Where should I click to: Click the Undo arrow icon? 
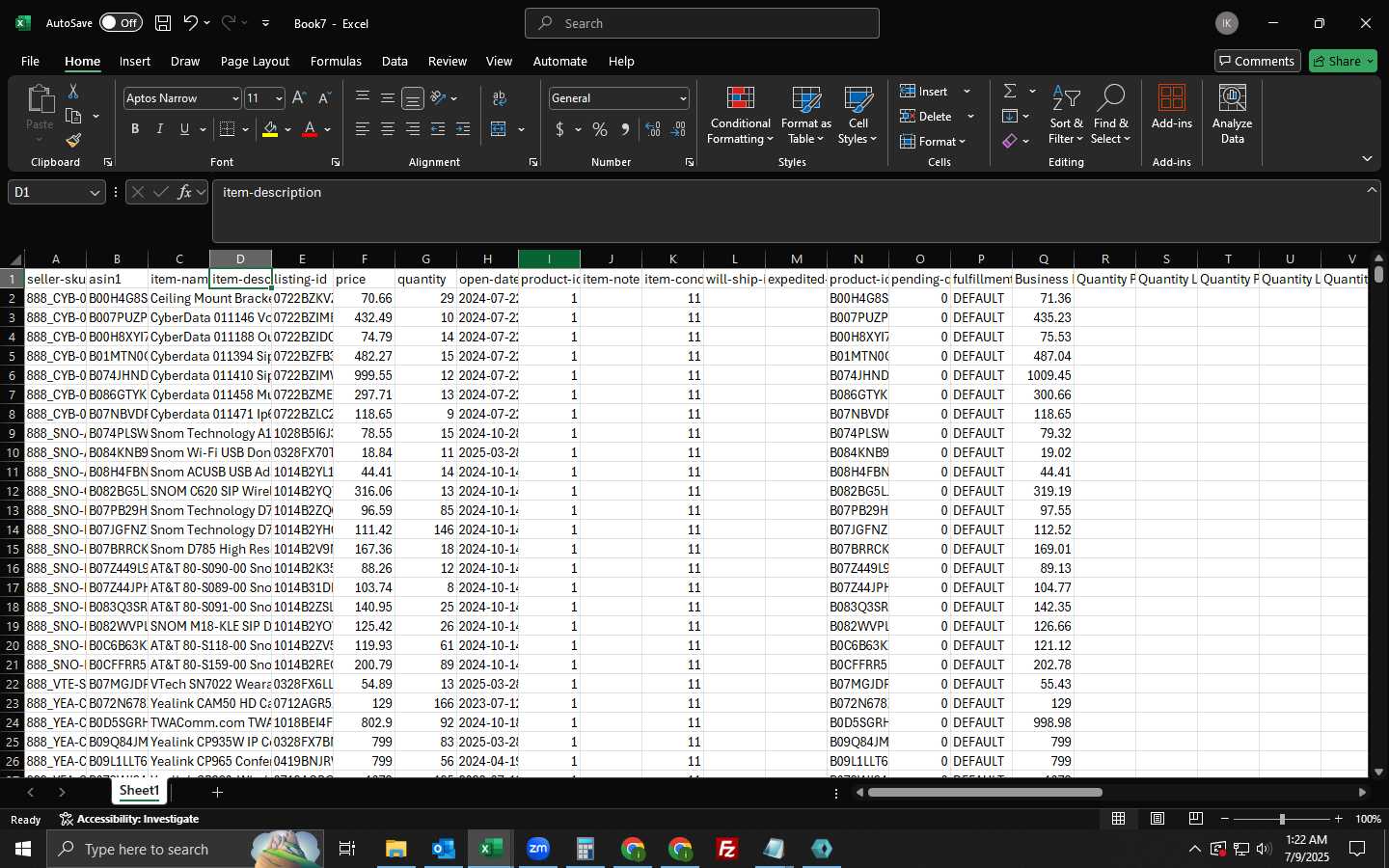coord(191,23)
